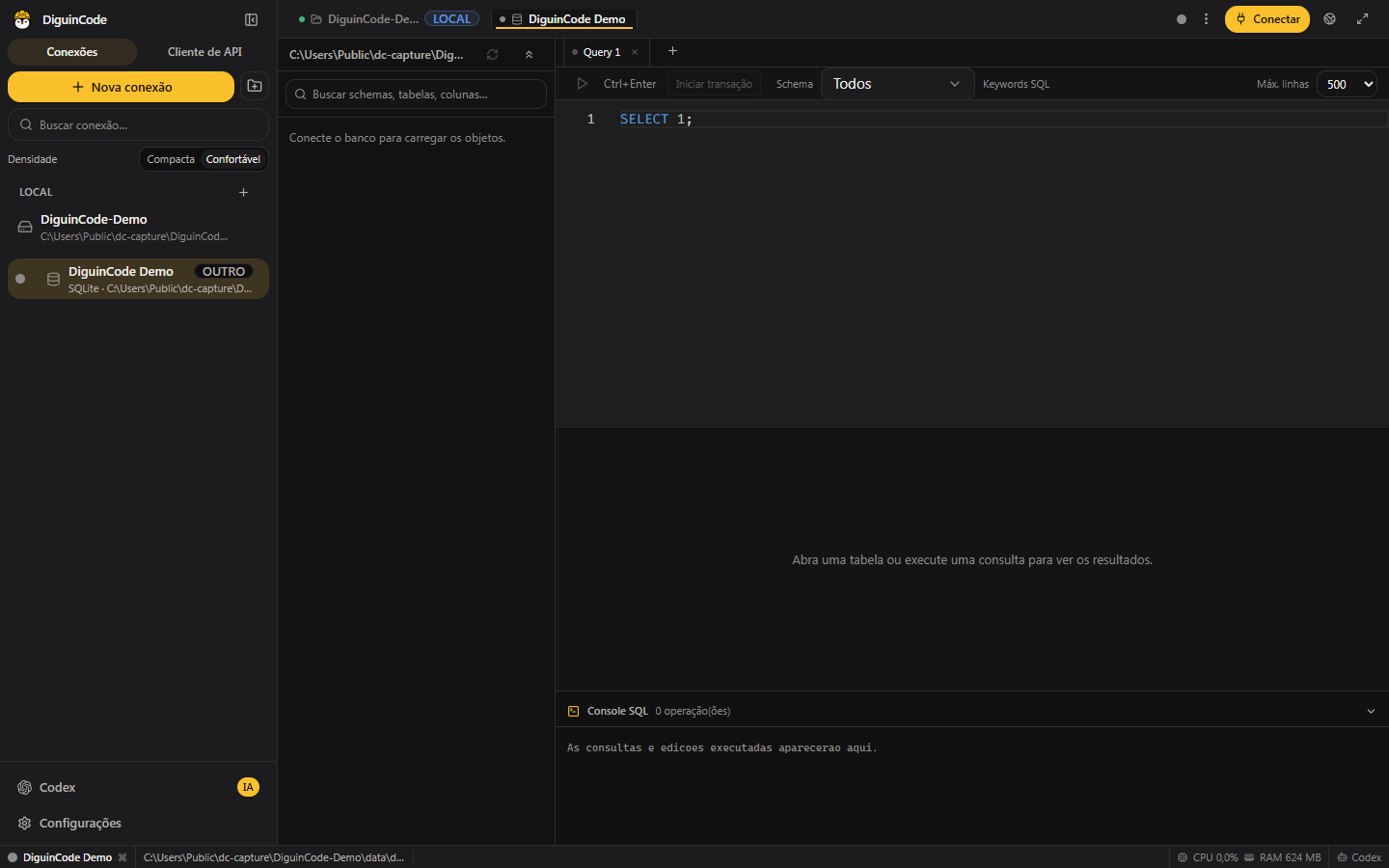This screenshot has height=868, width=1389.
Task: Open the Codex icon in top bar
Action: 1330,19
